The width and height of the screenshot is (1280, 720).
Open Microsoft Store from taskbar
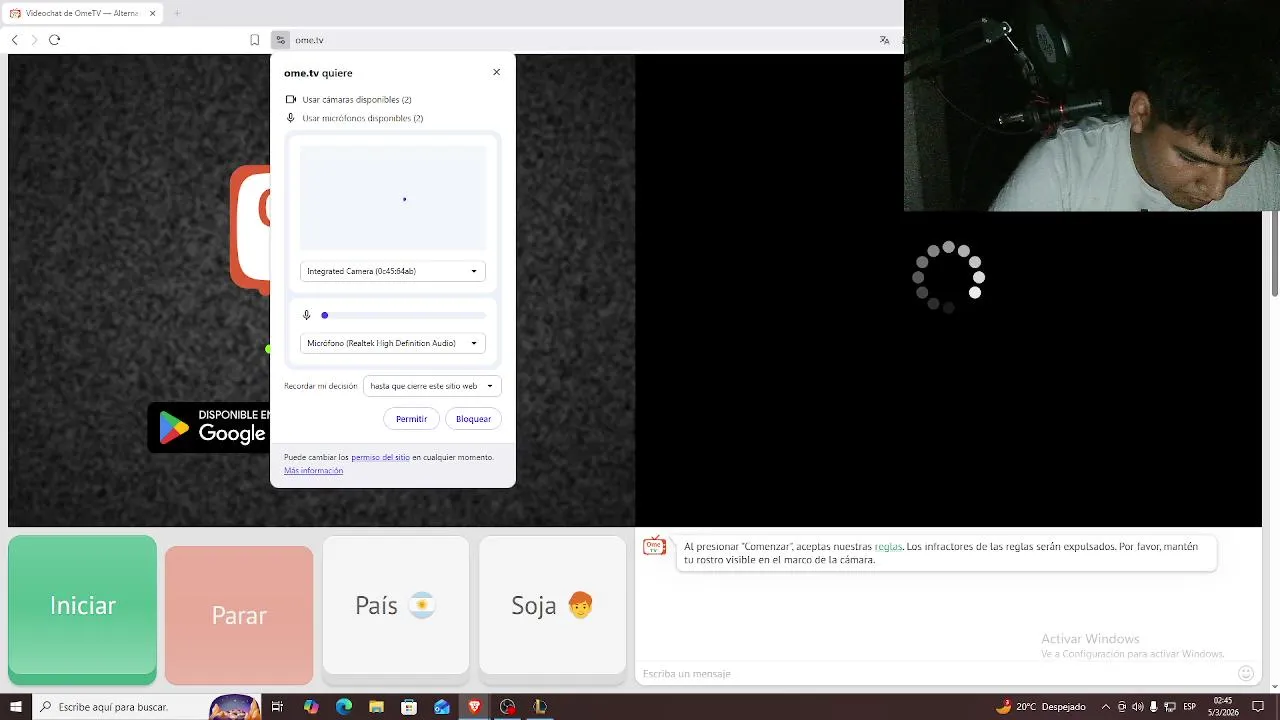pyautogui.click(x=409, y=707)
